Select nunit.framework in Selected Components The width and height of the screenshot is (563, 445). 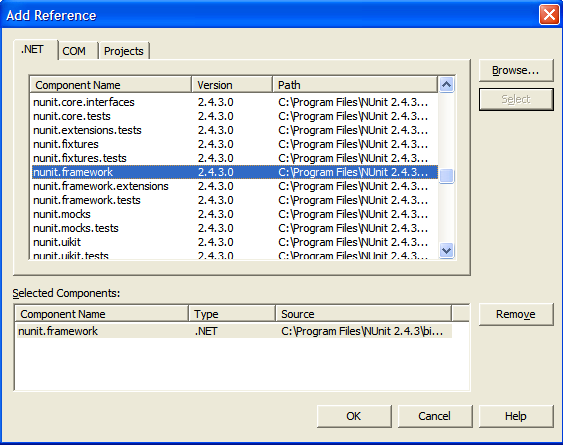(x=234, y=331)
